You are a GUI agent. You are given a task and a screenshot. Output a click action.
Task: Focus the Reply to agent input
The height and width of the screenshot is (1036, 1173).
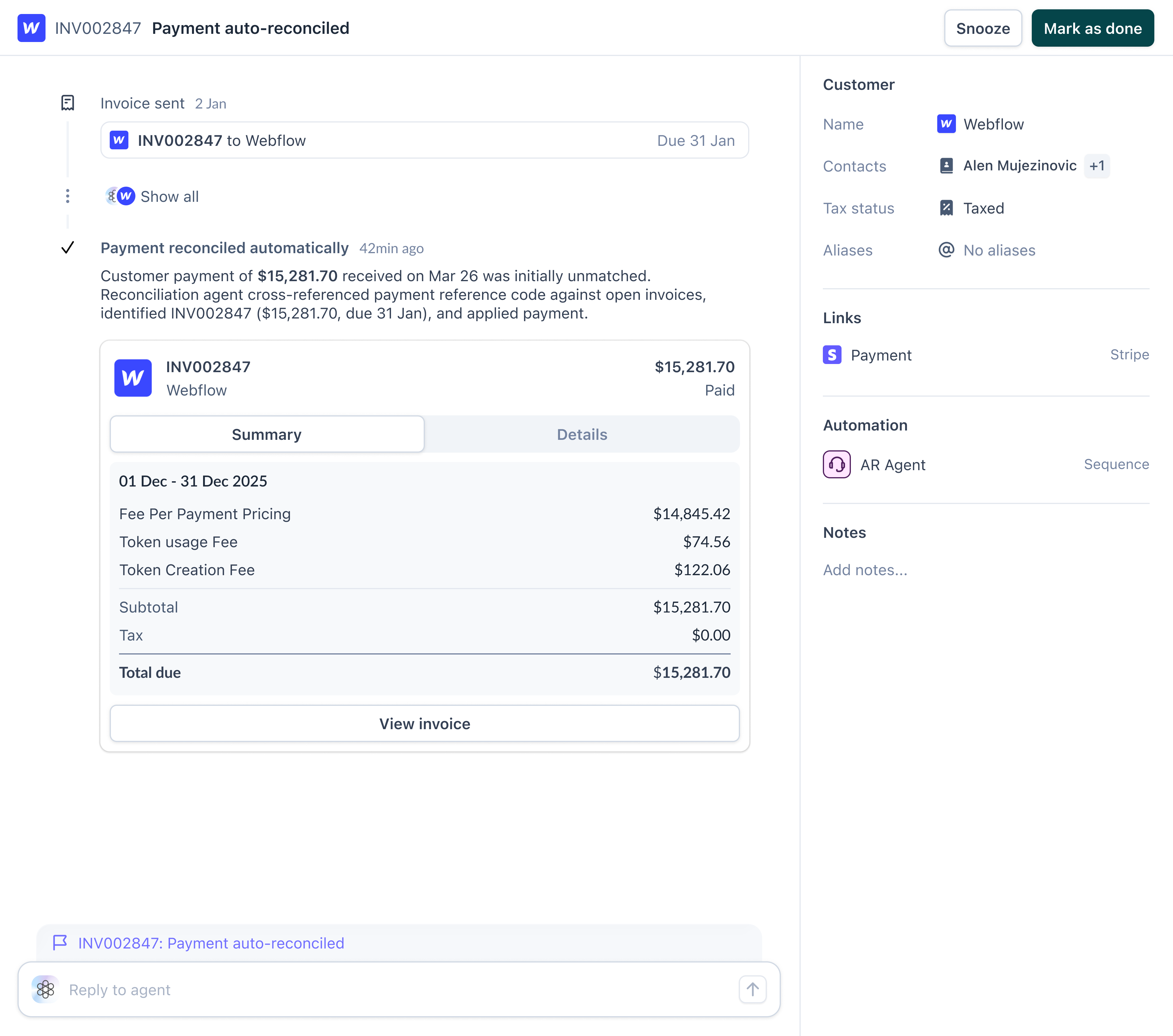pos(396,990)
